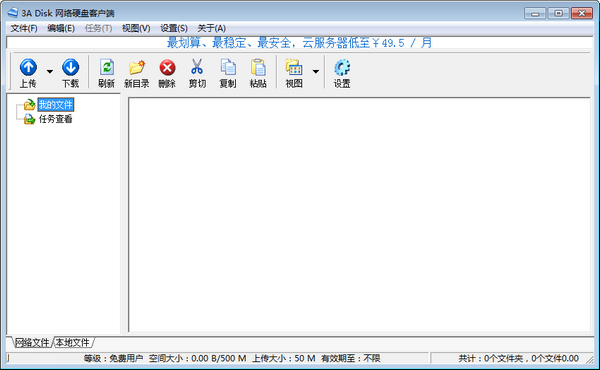The height and width of the screenshot is (370, 600).
Task: Click the Cut (剪切) scissors icon
Action: (x=197, y=72)
